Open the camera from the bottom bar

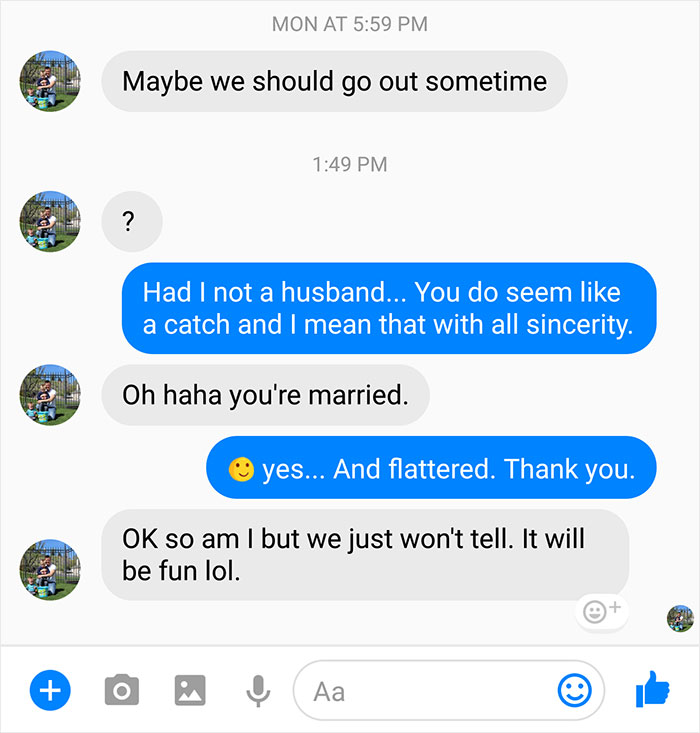pyautogui.click(x=122, y=690)
